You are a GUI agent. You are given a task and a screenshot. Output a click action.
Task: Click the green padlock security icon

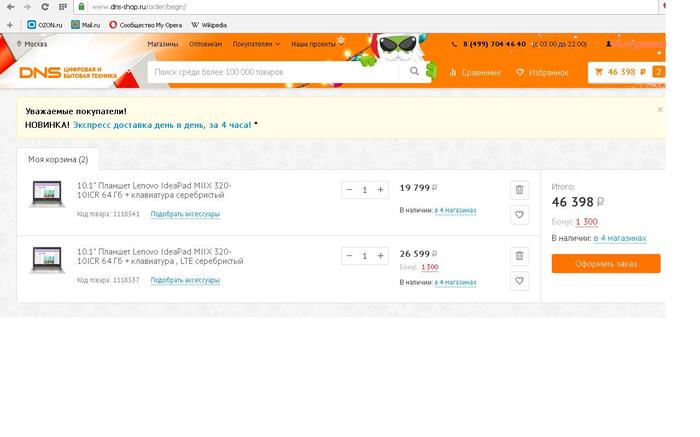click(x=81, y=6)
